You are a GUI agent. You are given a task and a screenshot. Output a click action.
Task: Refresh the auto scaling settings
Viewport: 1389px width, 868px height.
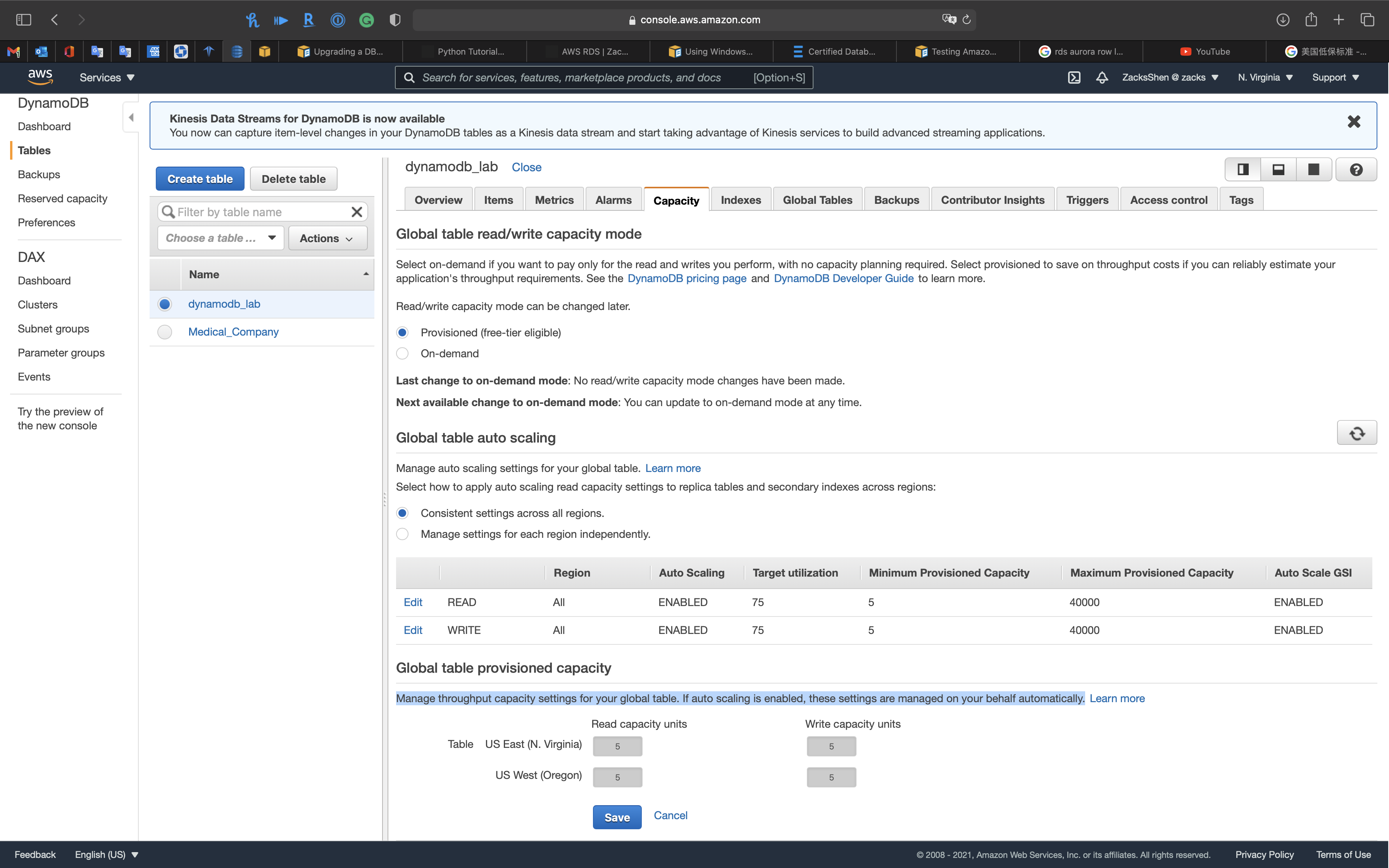[x=1356, y=434]
